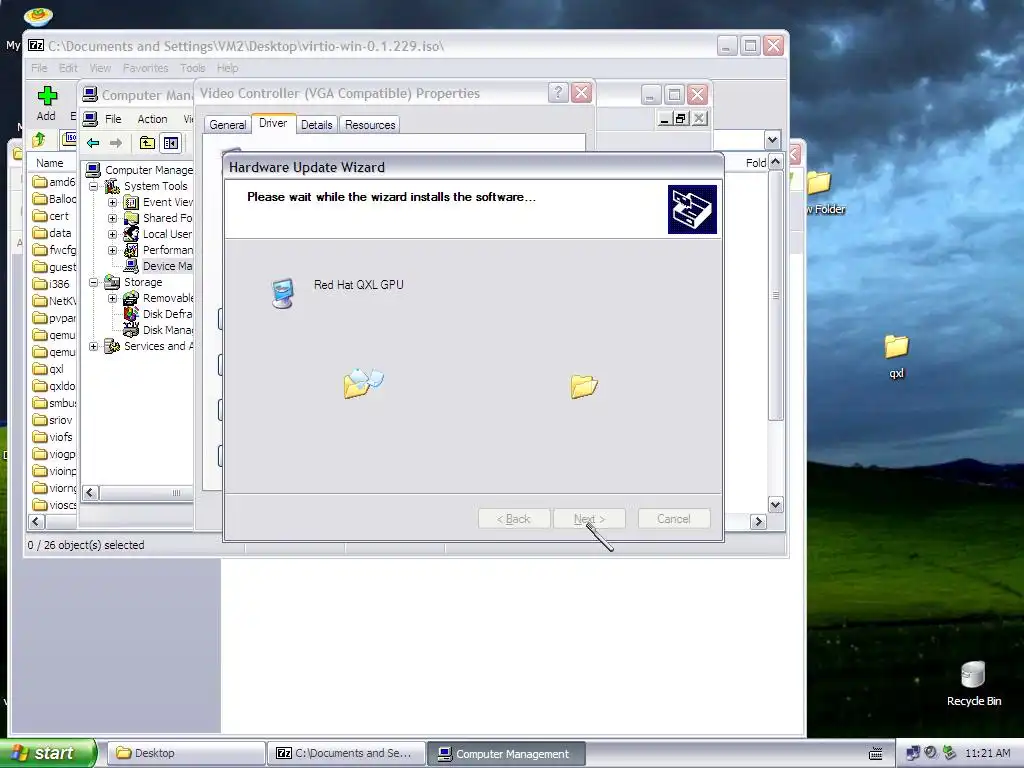Click the data folder row in 7-Zip

click(x=52, y=233)
